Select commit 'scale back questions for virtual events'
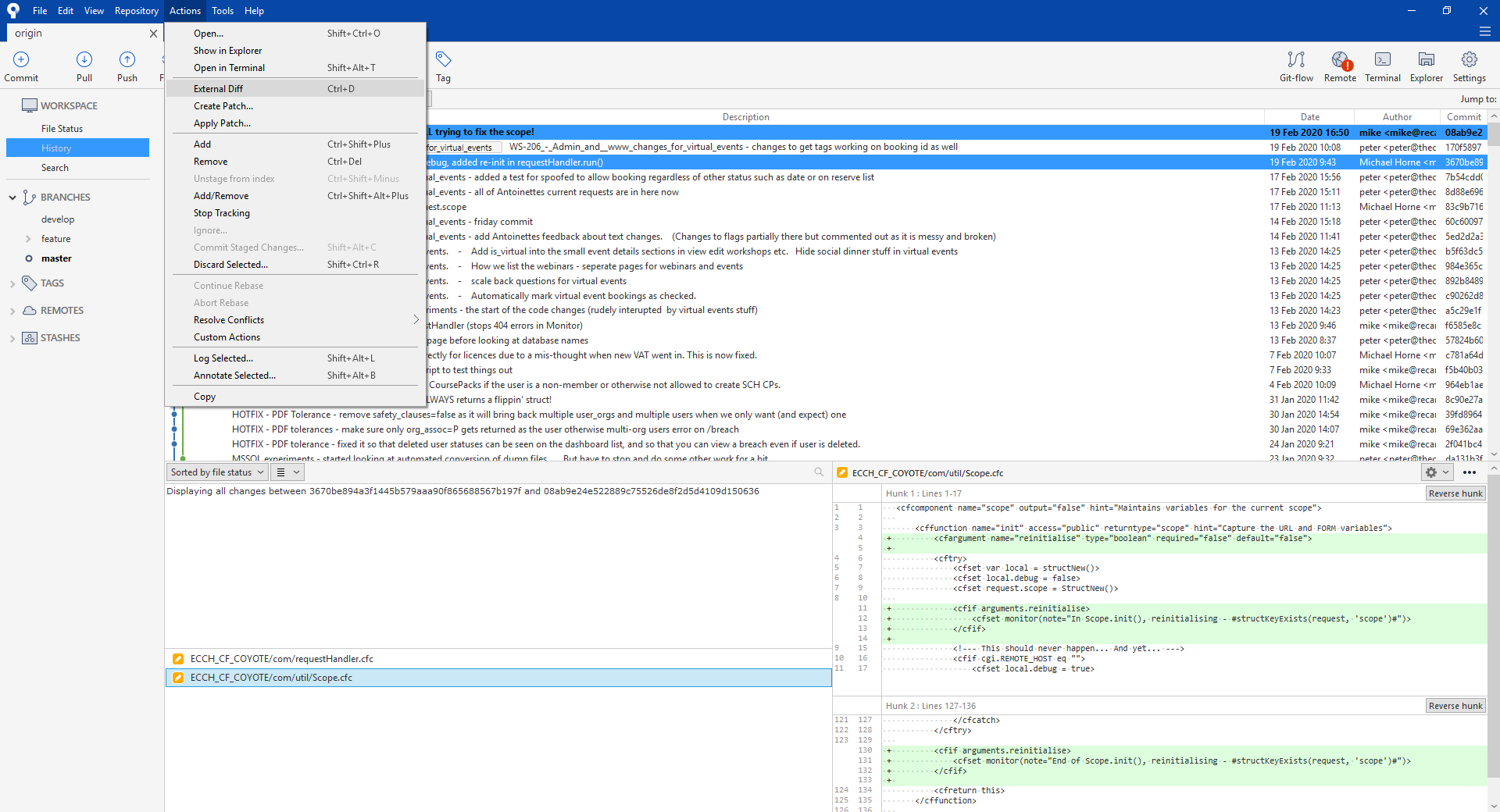 (x=548, y=281)
